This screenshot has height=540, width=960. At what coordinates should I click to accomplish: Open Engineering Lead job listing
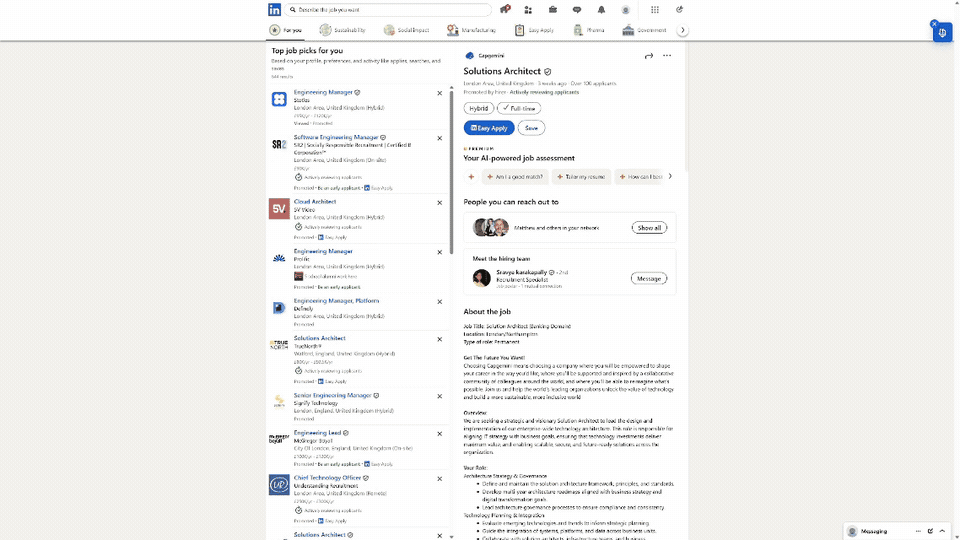pyautogui.click(x=317, y=432)
